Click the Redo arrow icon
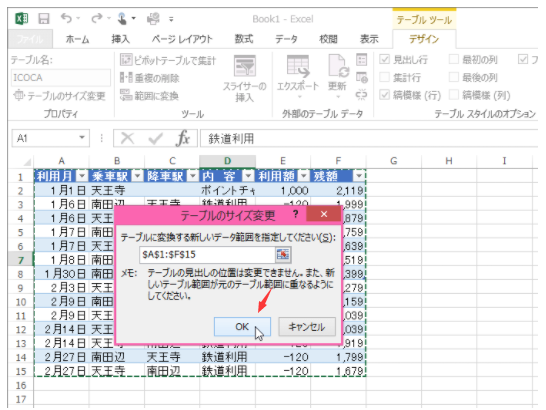This screenshot has height=410, width=546. [97, 18]
